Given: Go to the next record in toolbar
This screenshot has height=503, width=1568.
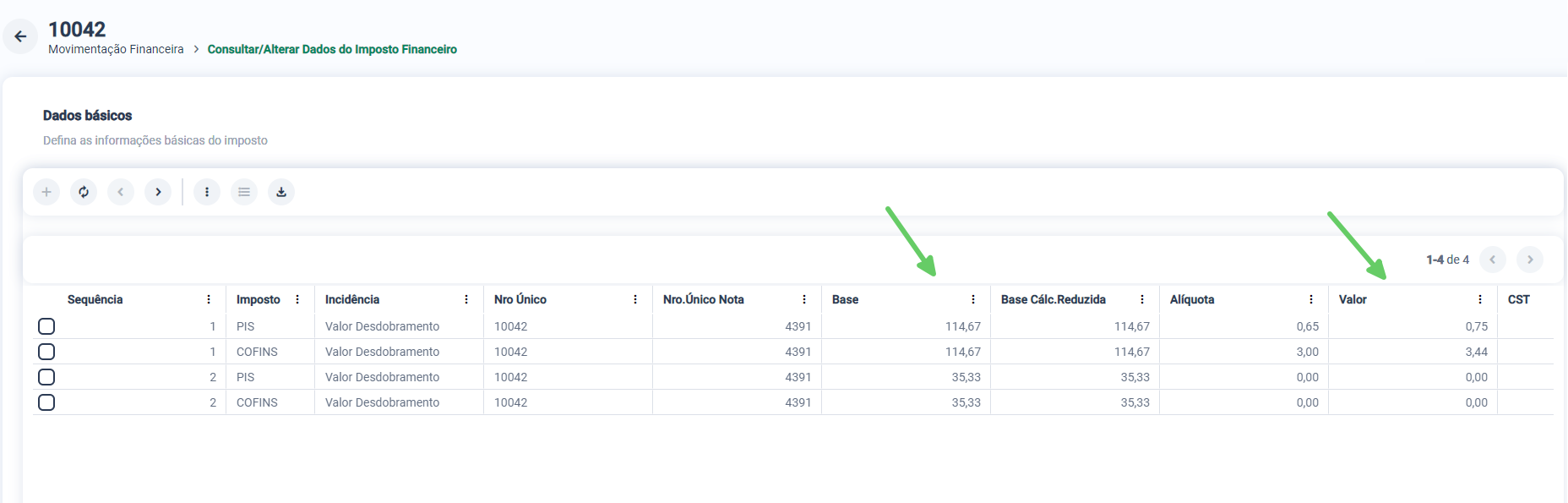Looking at the screenshot, I should click(158, 192).
